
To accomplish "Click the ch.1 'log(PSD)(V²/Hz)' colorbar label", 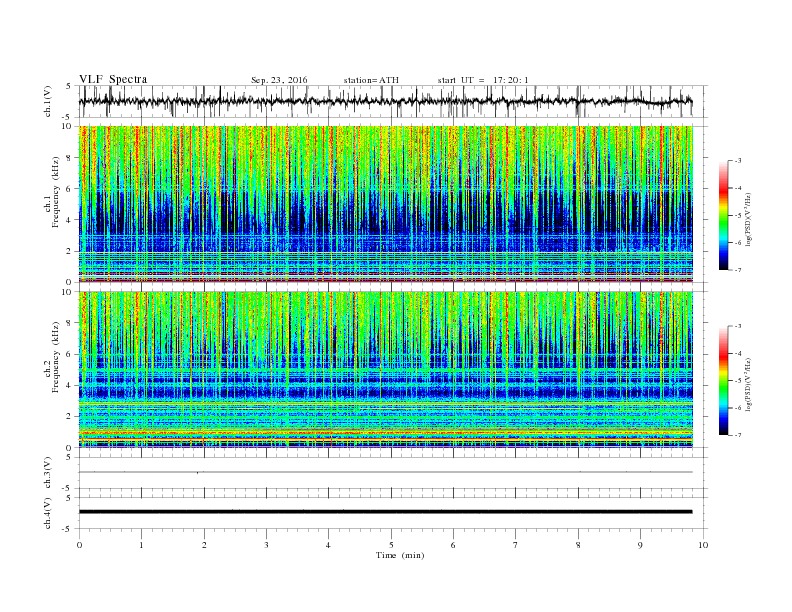I will 749,220.
